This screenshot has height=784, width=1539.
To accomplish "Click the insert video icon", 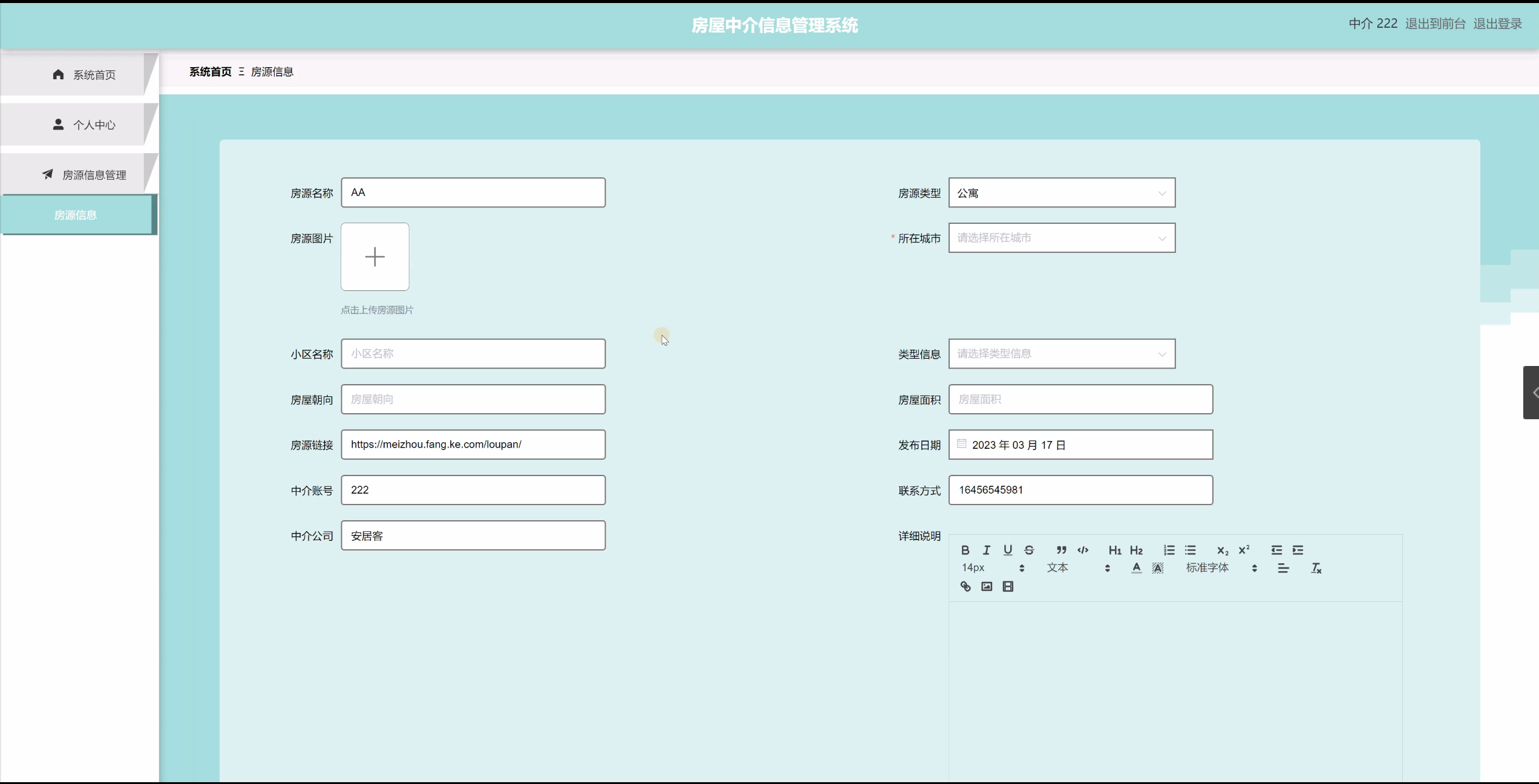I will pos(1007,586).
